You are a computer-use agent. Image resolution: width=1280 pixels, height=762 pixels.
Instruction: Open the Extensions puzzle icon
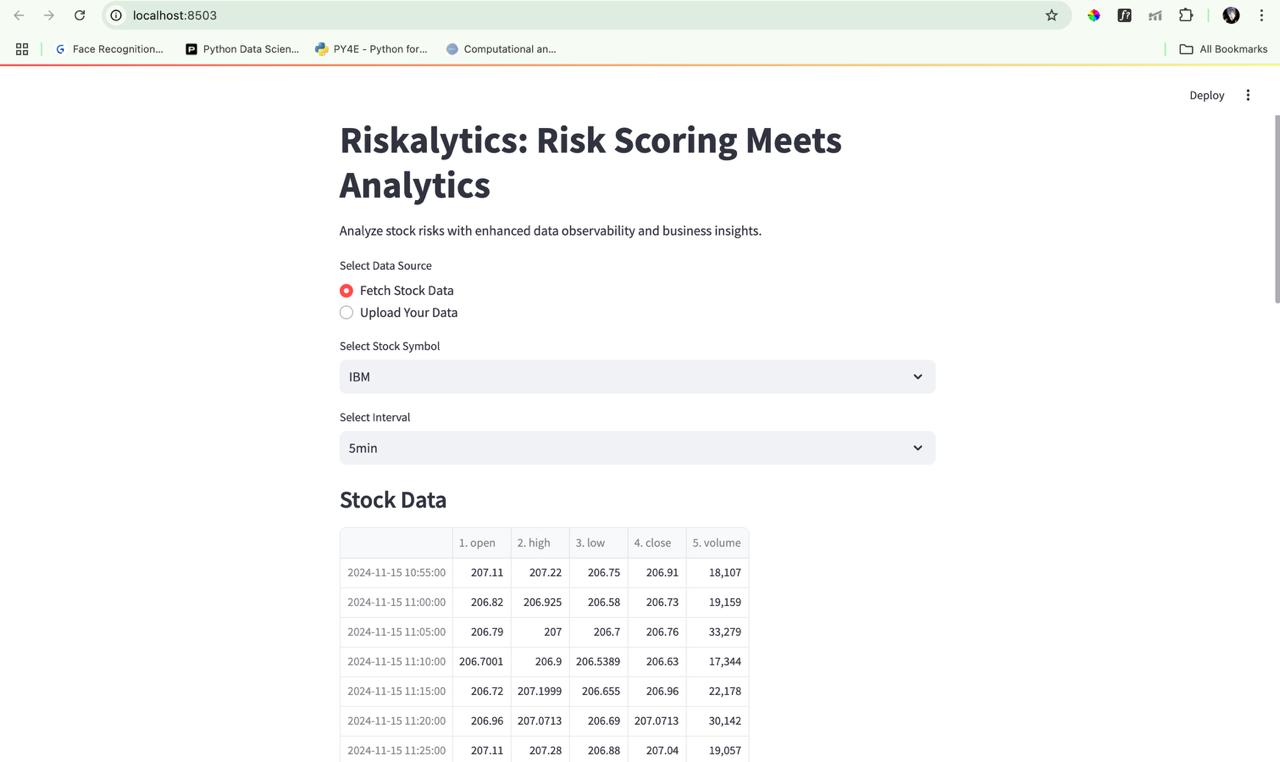point(1186,15)
